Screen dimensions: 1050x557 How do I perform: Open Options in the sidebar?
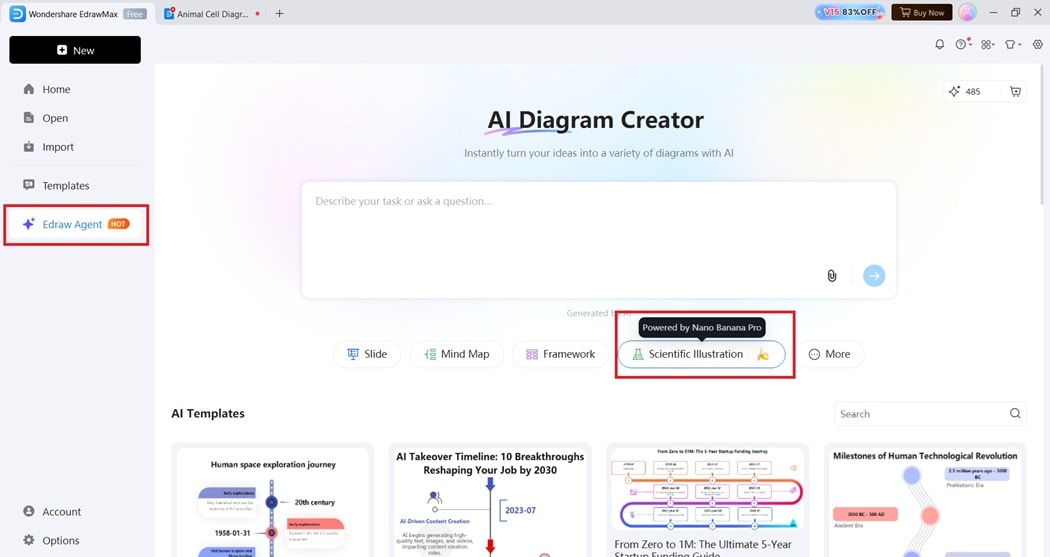60,540
